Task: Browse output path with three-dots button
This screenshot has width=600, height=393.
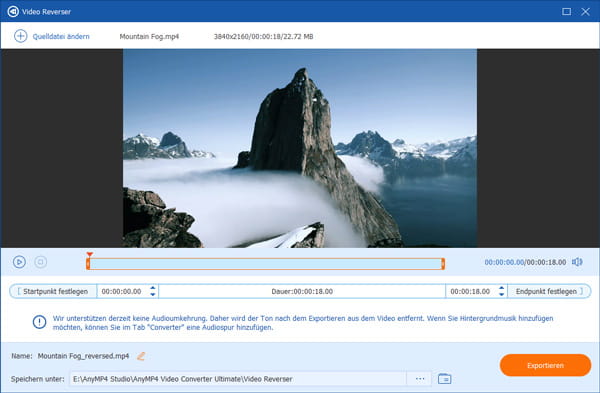Action: 420,379
